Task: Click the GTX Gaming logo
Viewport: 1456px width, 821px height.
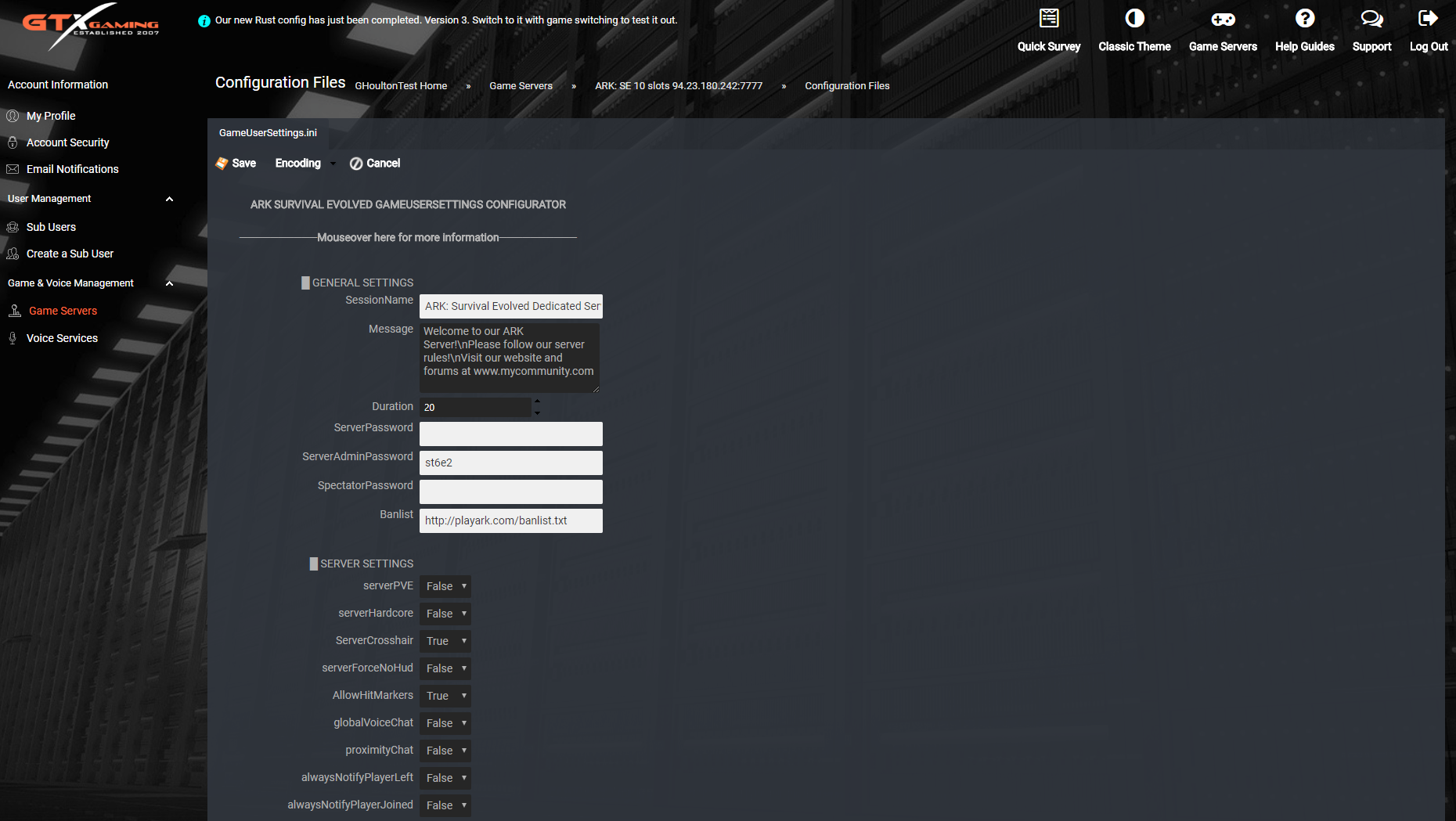Action: click(x=91, y=26)
